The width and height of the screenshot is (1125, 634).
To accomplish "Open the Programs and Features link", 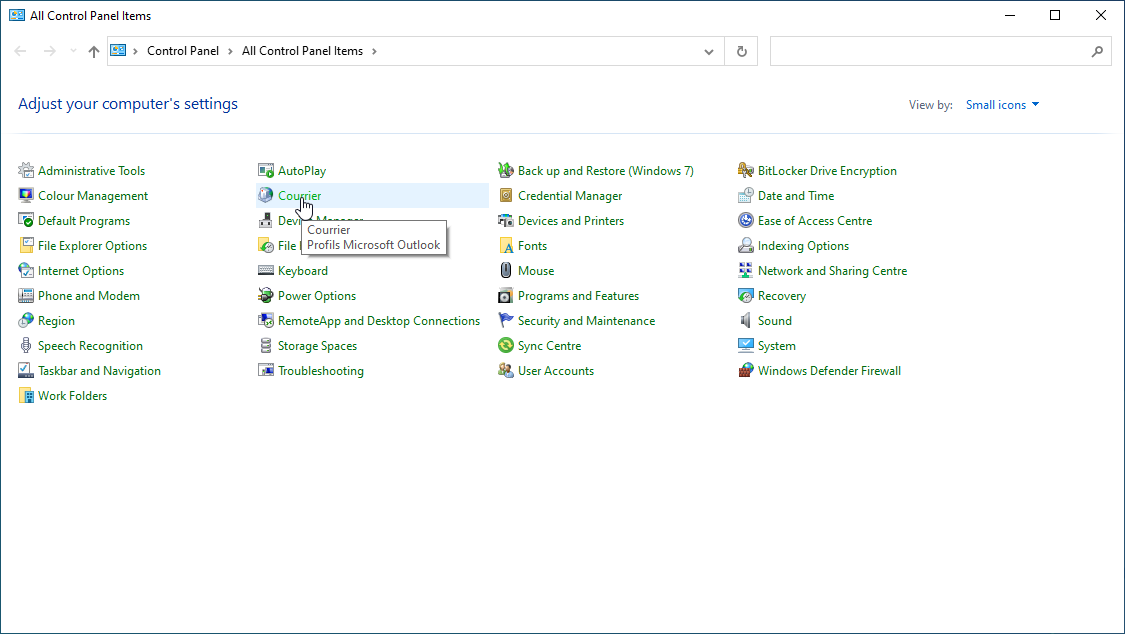I will (578, 296).
